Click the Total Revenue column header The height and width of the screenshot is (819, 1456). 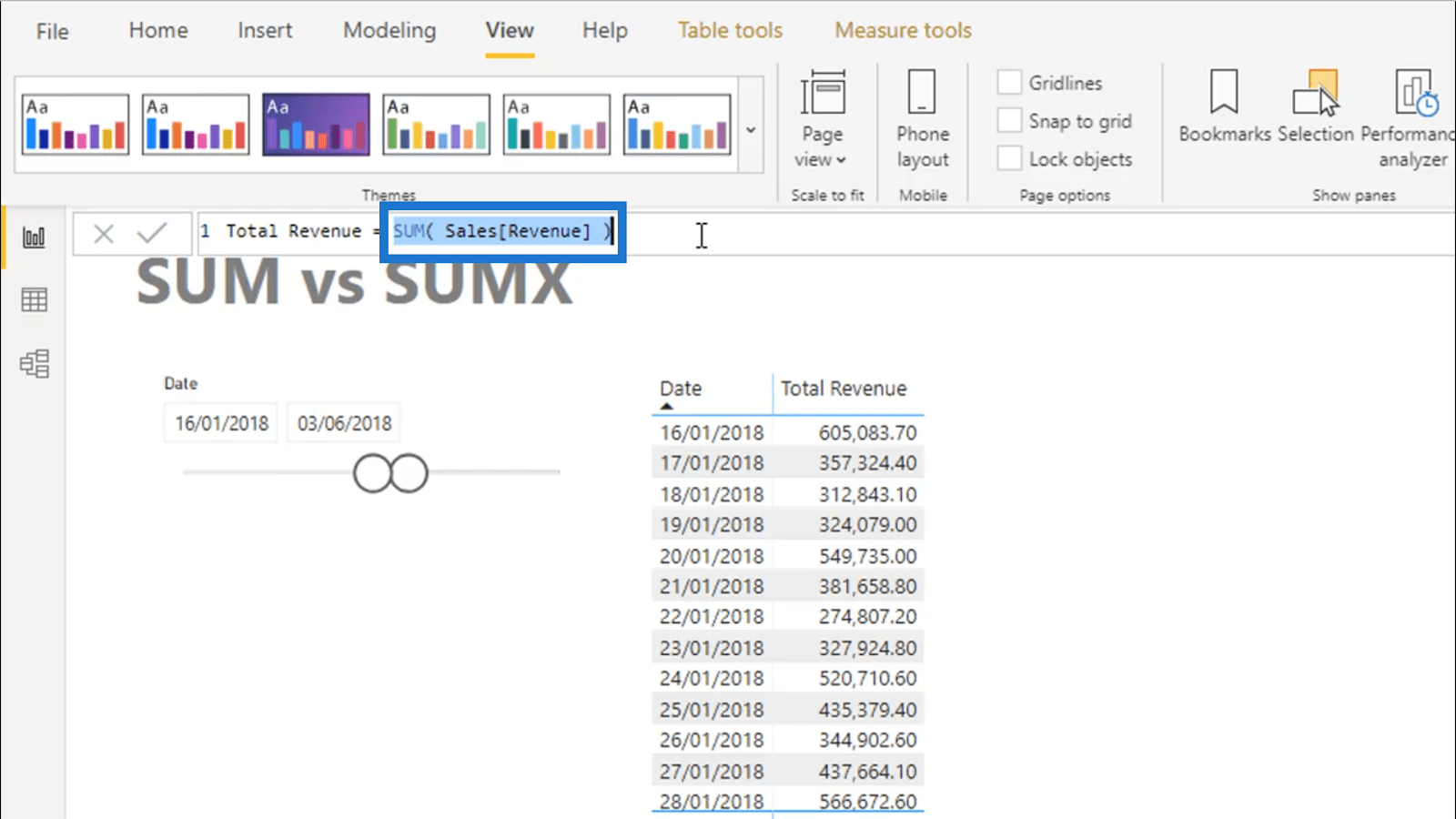click(x=844, y=389)
